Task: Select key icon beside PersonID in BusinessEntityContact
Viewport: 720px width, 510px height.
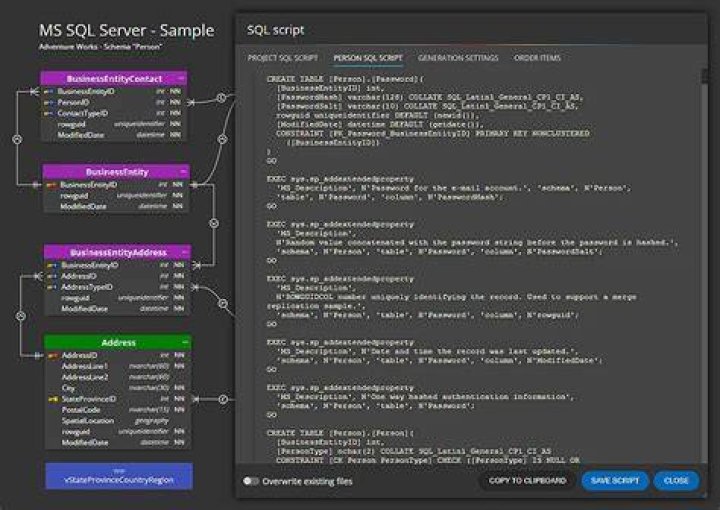Action: click(x=48, y=102)
